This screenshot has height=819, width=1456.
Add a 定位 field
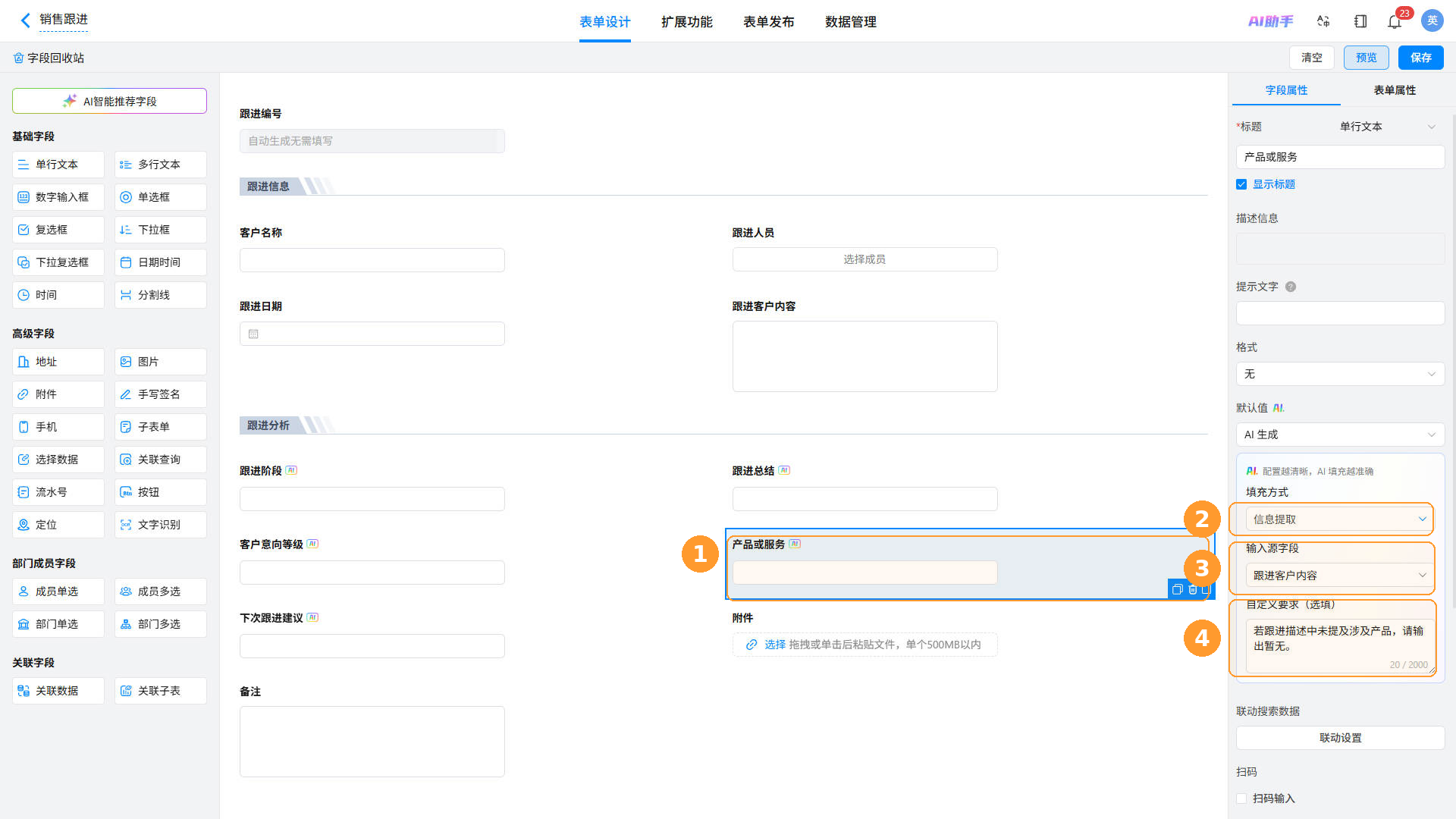[58, 525]
